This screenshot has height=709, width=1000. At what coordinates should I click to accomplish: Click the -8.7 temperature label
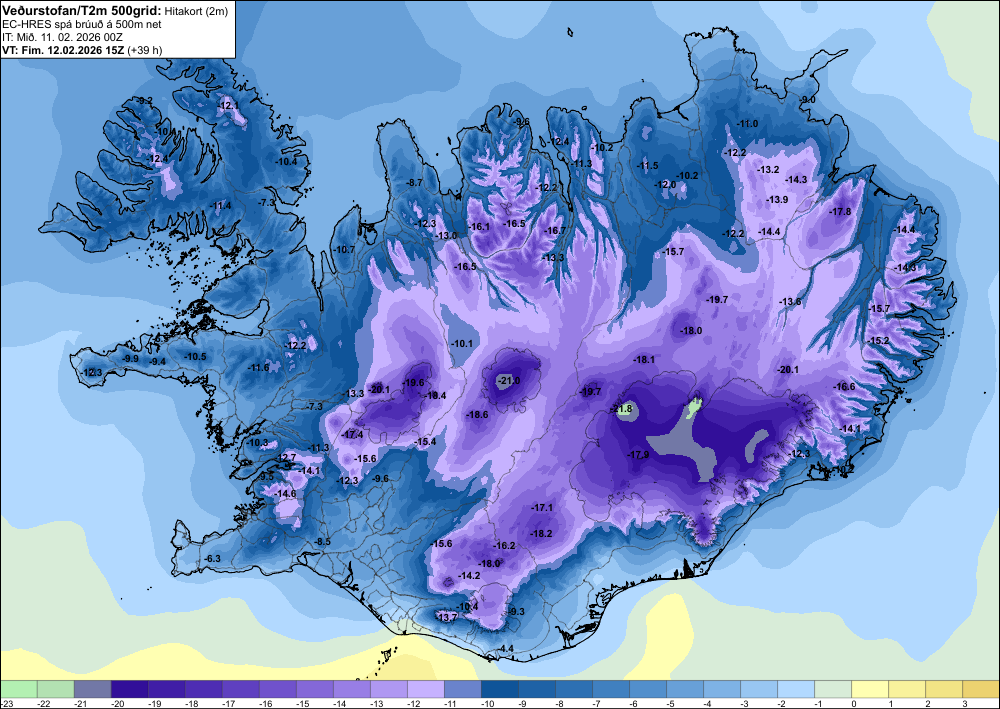coord(415,182)
